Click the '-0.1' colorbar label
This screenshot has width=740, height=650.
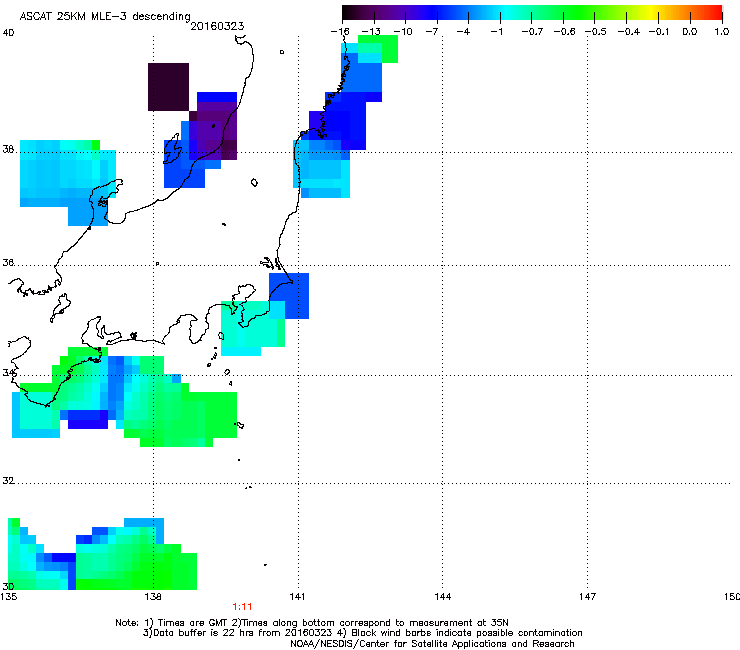659,32
